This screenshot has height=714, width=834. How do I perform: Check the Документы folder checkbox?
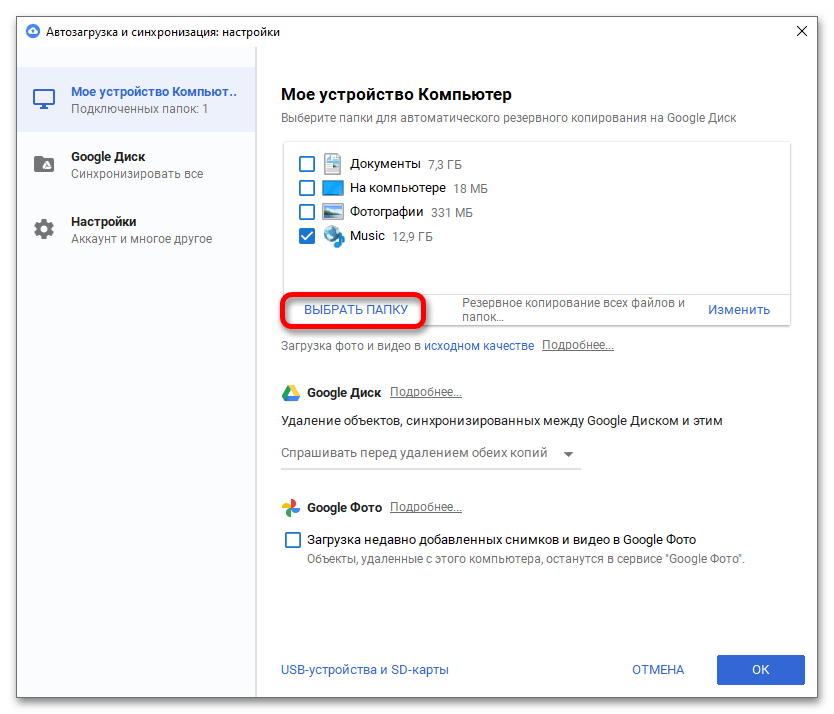[307, 164]
